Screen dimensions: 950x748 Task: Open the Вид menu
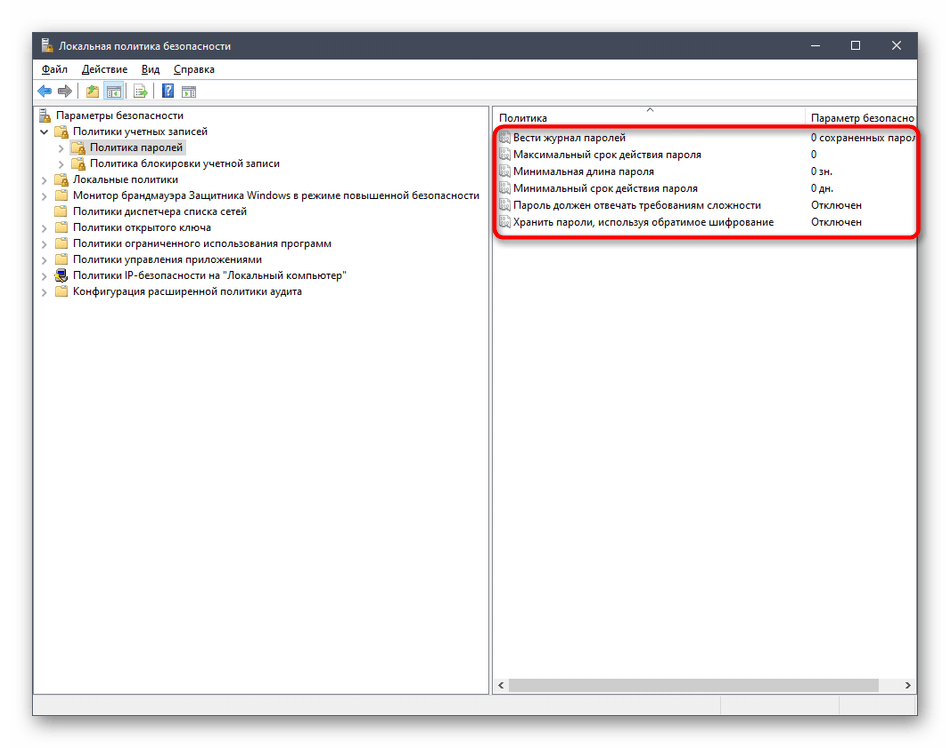(x=150, y=69)
